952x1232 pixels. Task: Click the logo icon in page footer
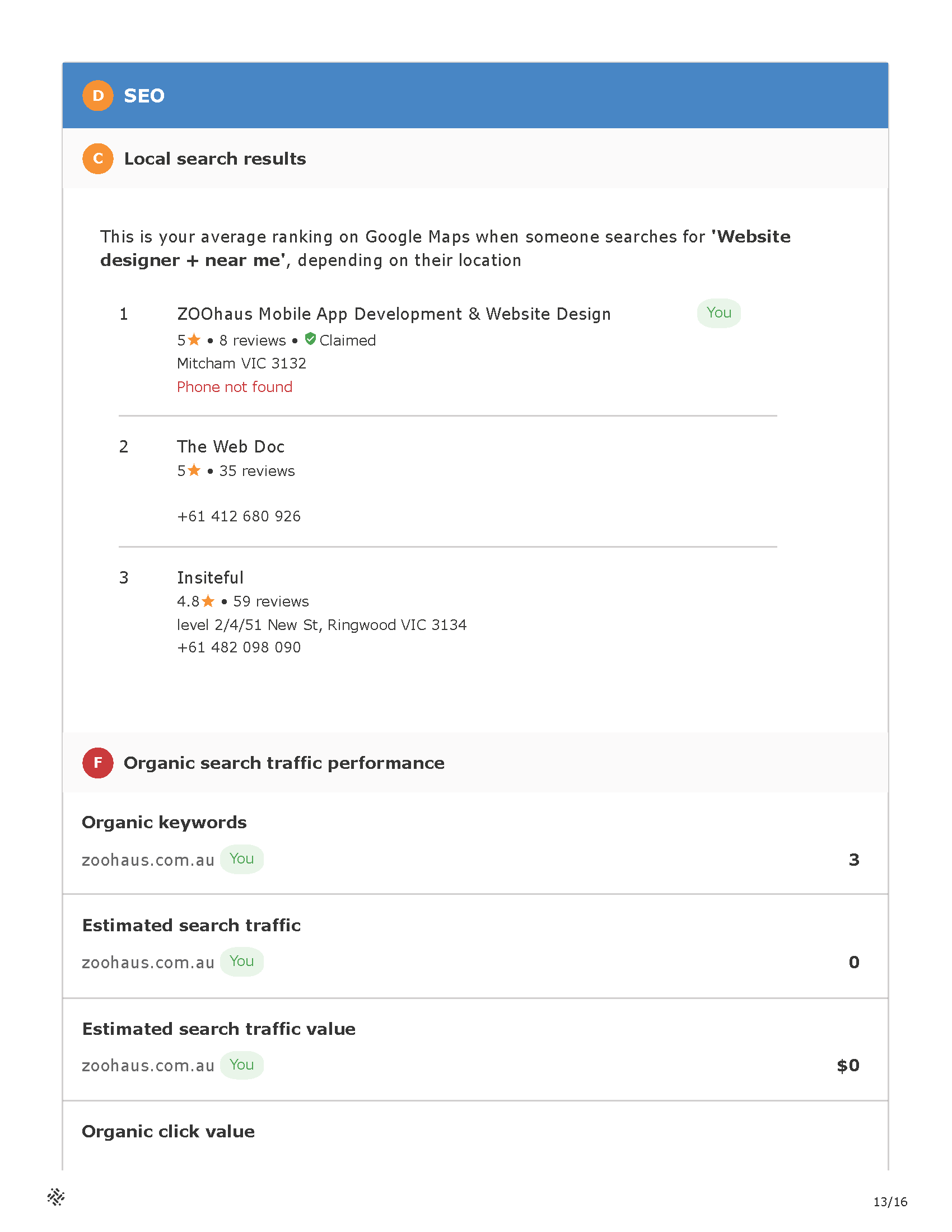coord(56,1197)
